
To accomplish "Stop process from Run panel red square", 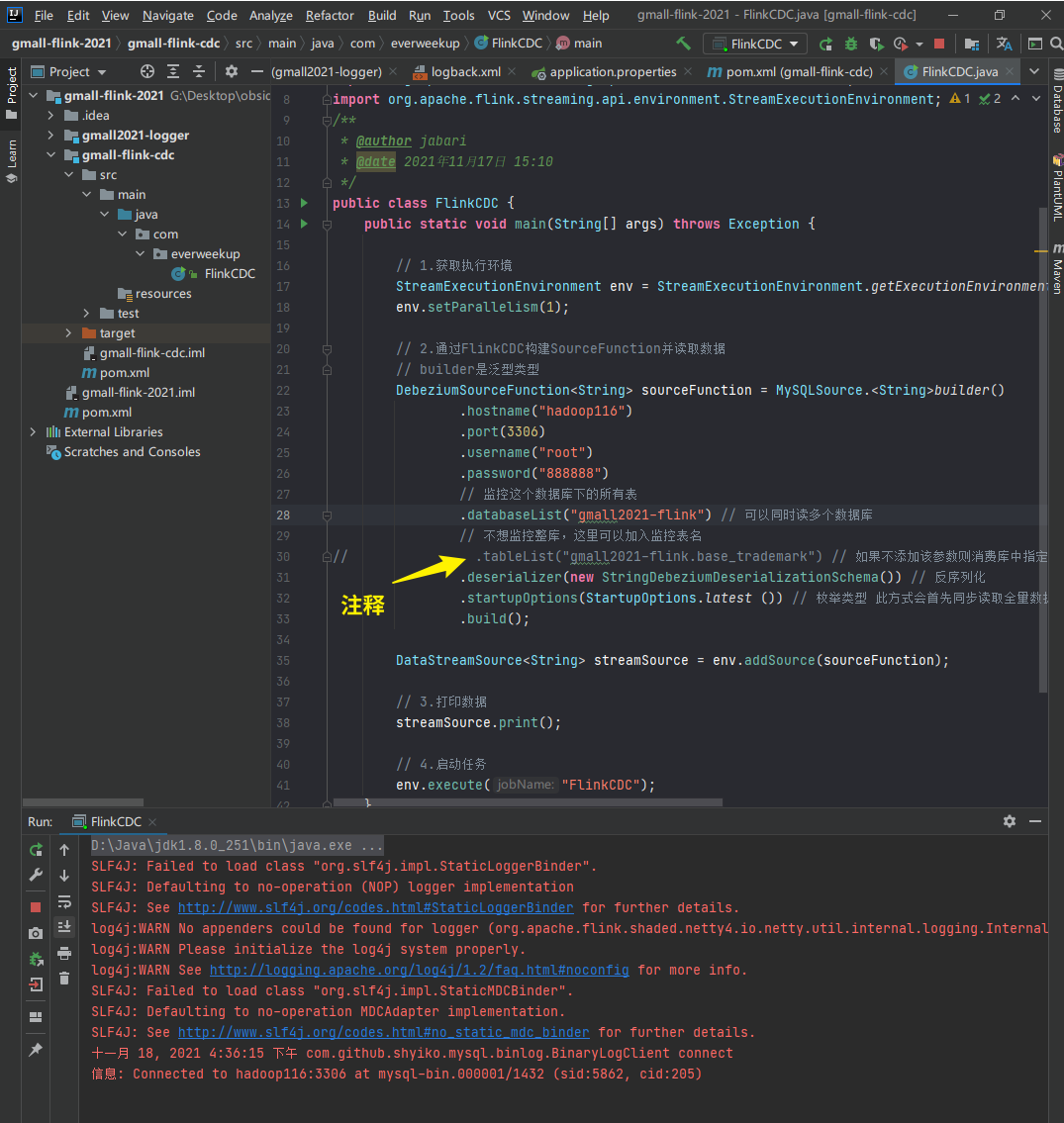I will [36, 907].
